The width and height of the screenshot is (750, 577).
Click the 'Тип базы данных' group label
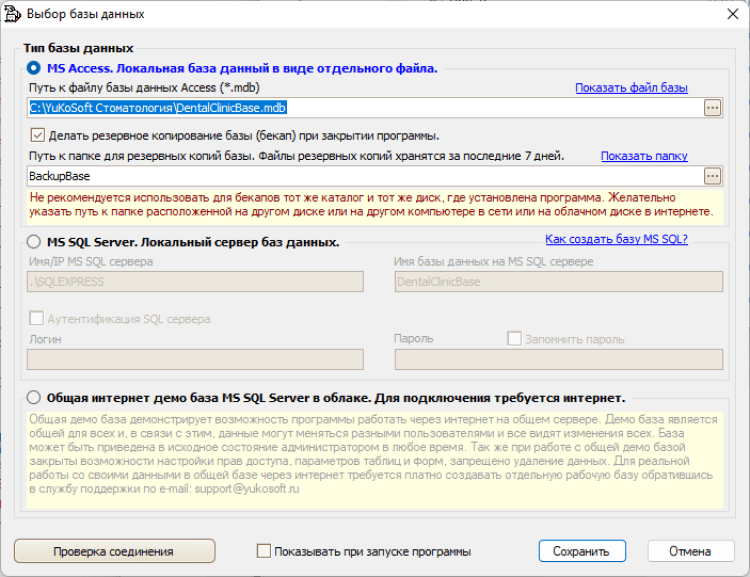tap(78, 48)
